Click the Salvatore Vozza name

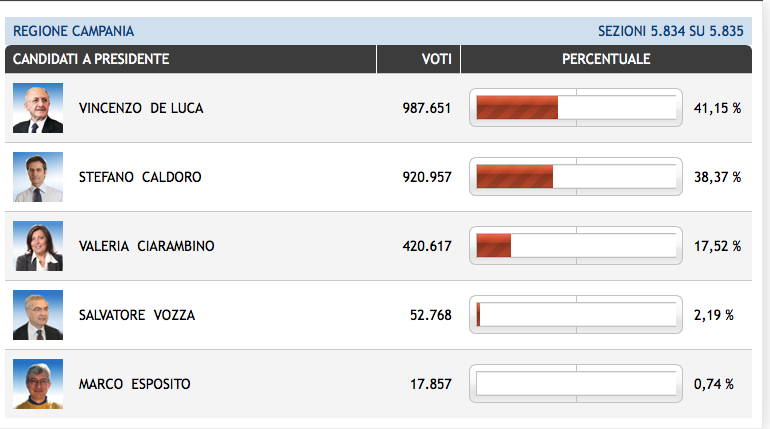point(136,315)
